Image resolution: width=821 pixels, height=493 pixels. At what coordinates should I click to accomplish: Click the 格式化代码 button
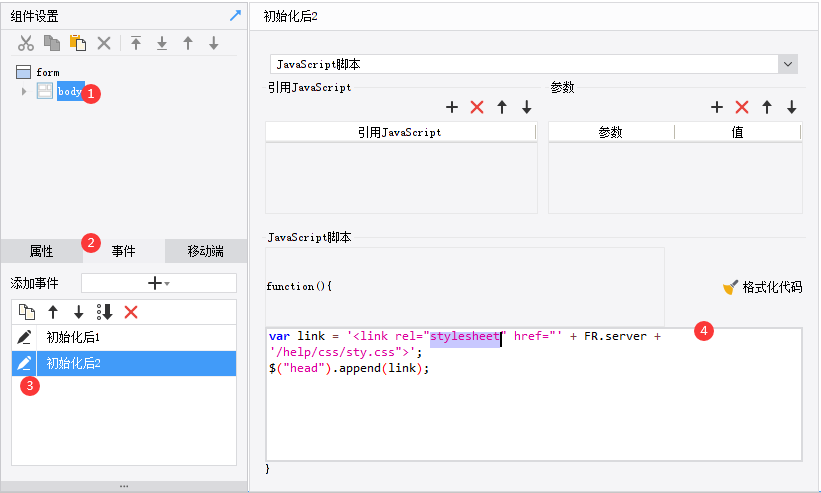[763, 287]
